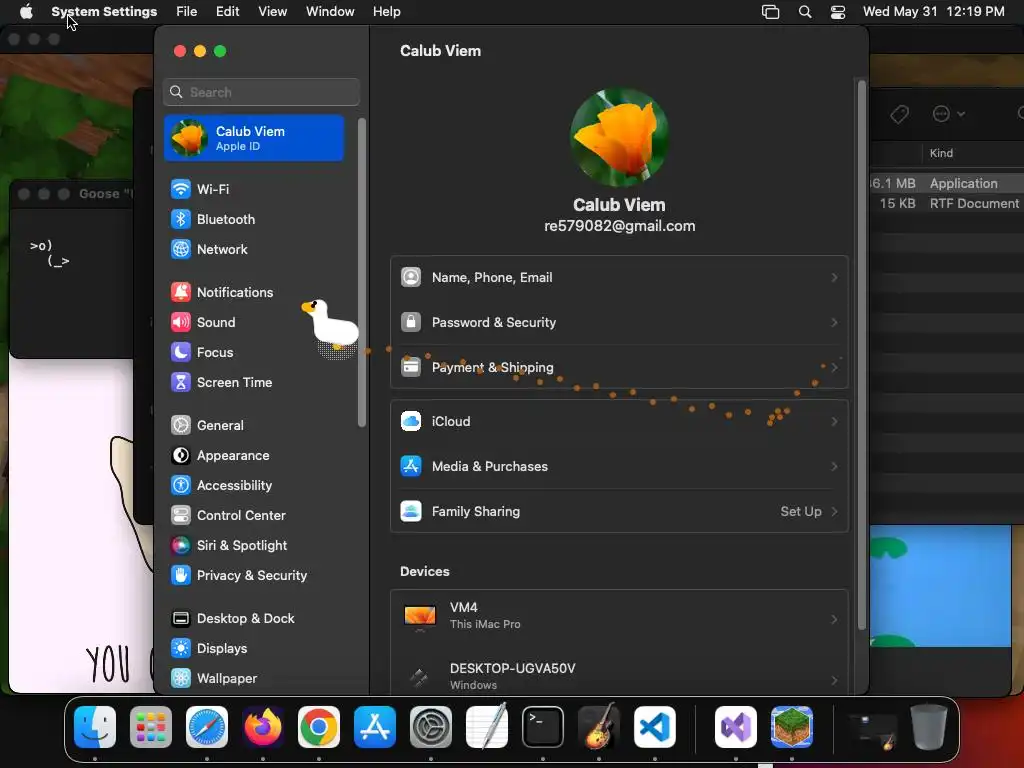Select the Application row in Finder window
This screenshot has height=768, width=1024.
[x=946, y=184]
